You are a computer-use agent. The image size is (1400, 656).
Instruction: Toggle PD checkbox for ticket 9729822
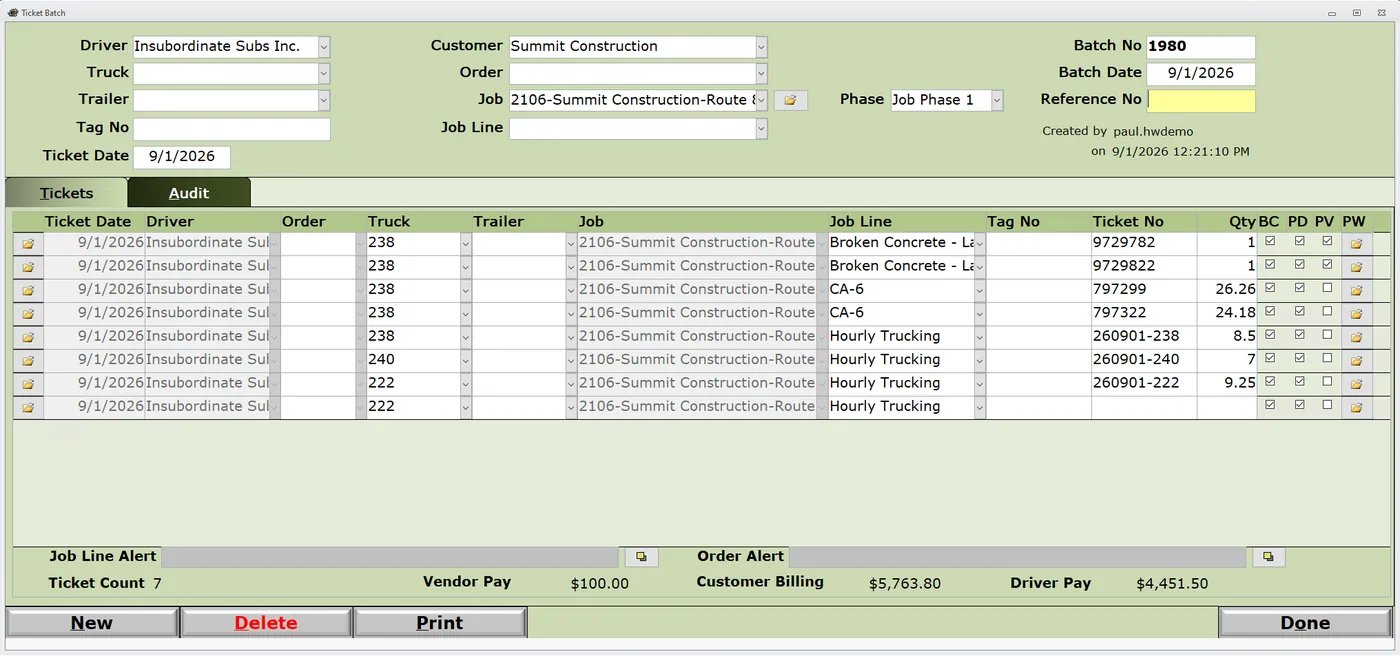click(1299, 265)
